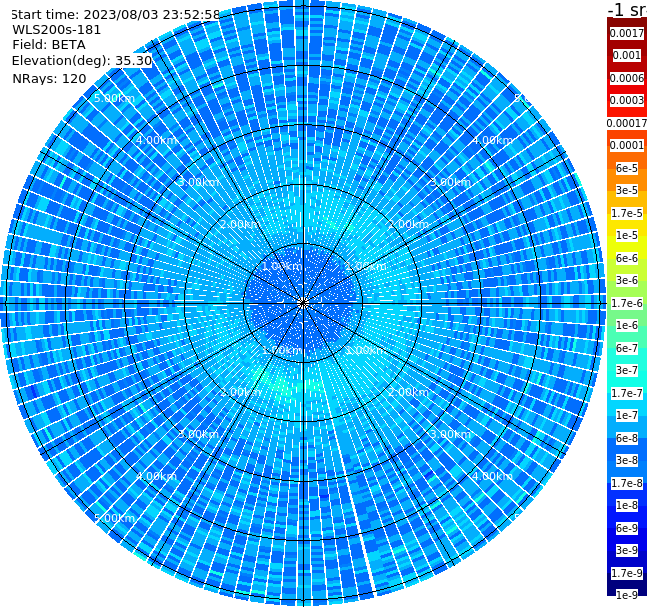The height and width of the screenshot is (607, 647).
Task: Click the 3e-6 colorbar label
Action: tap(627, 280)
